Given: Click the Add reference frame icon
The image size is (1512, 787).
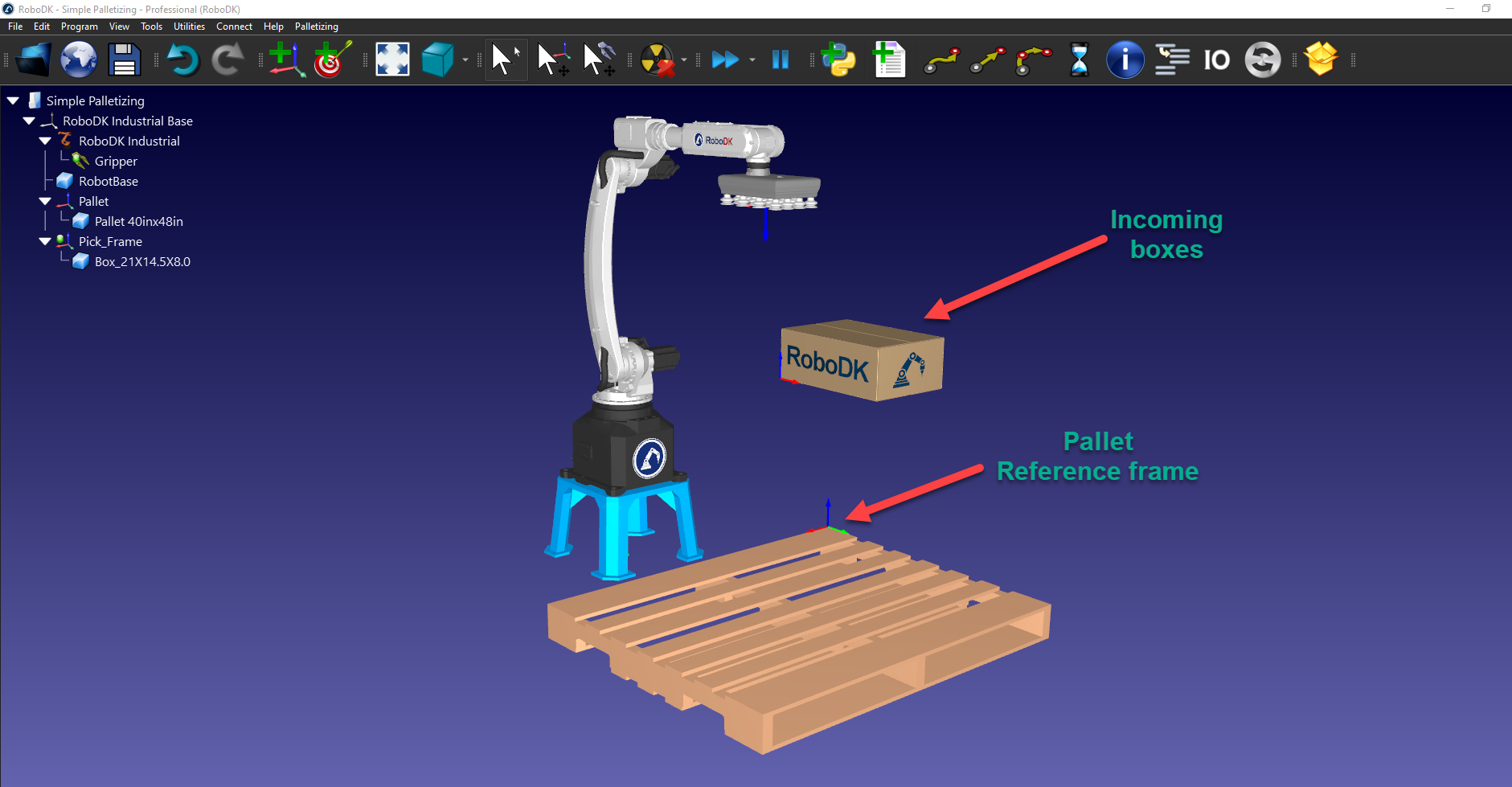Looking at the screenshot, I should (286, 60).
